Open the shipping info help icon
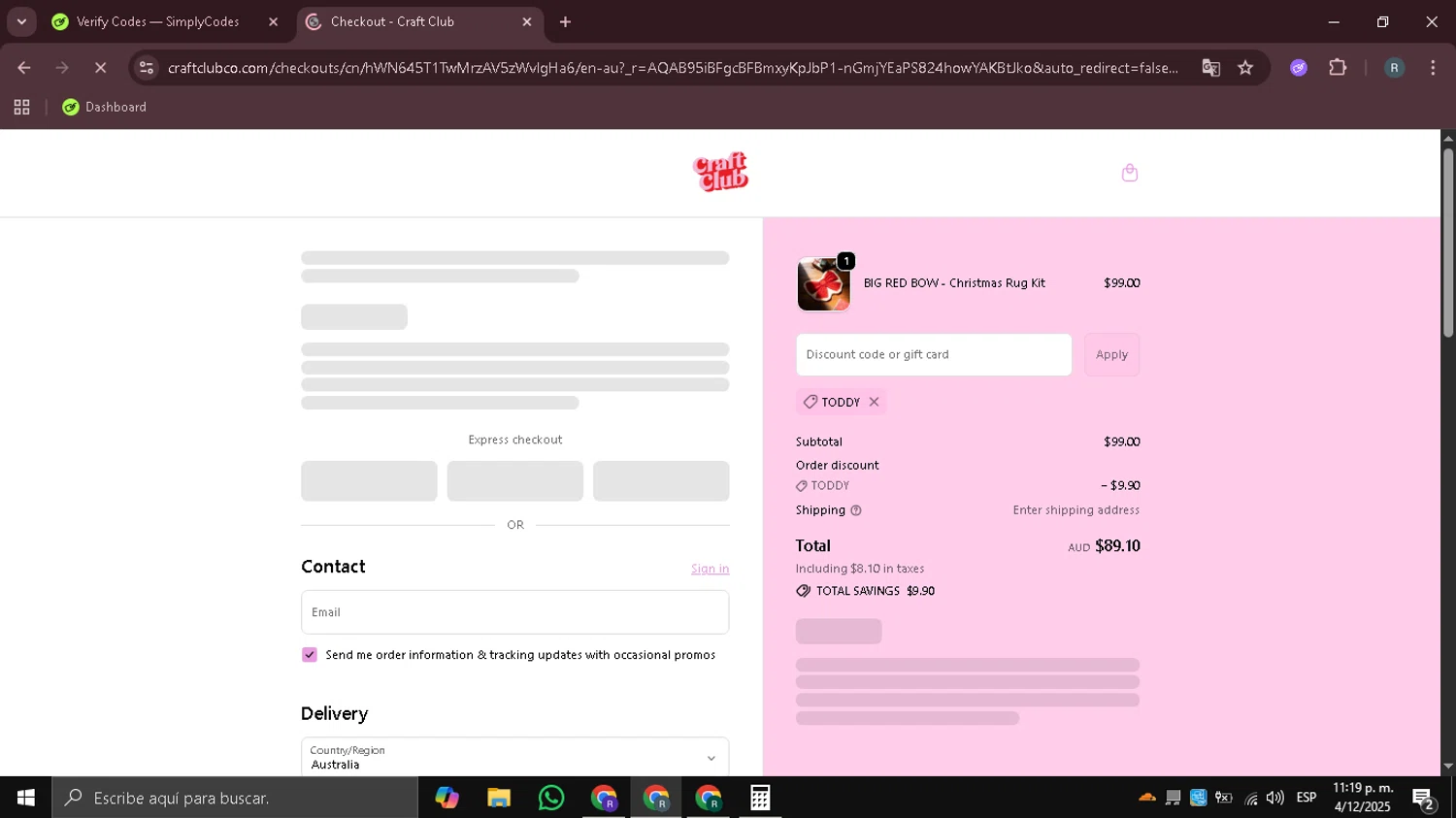 click(x=856, y=510)
